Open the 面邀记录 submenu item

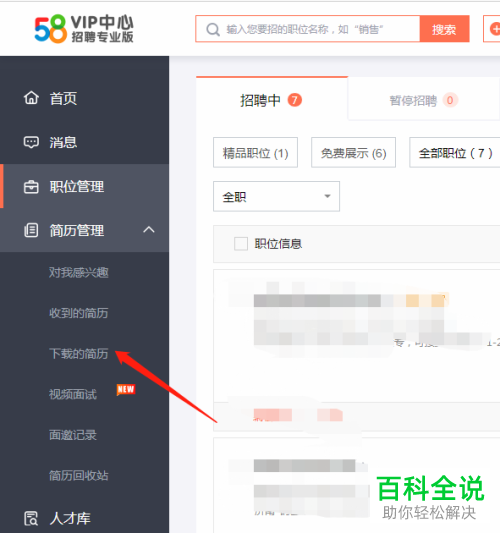click(73, 435)
